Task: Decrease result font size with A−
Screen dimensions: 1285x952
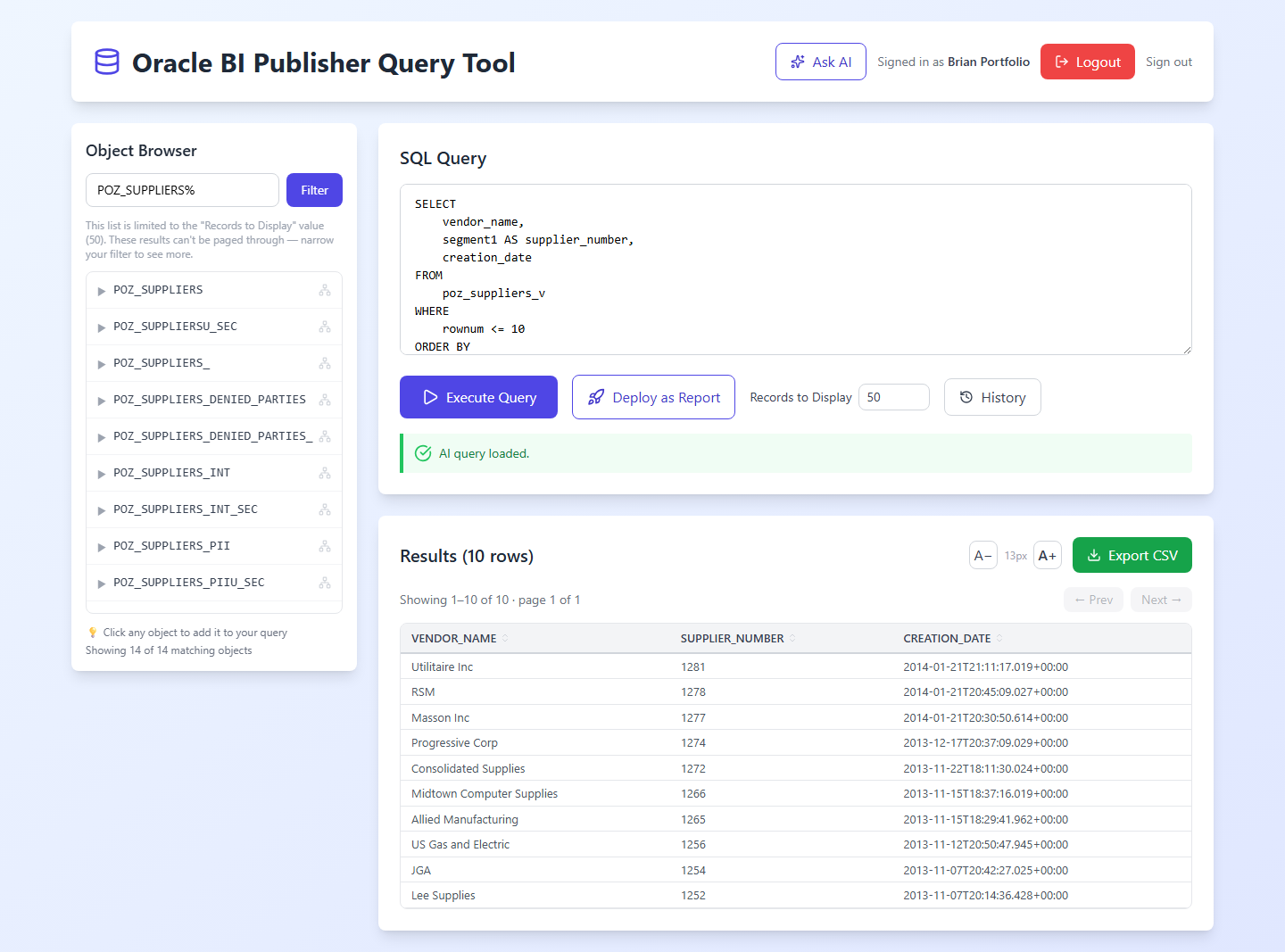Action: [983, 555]
